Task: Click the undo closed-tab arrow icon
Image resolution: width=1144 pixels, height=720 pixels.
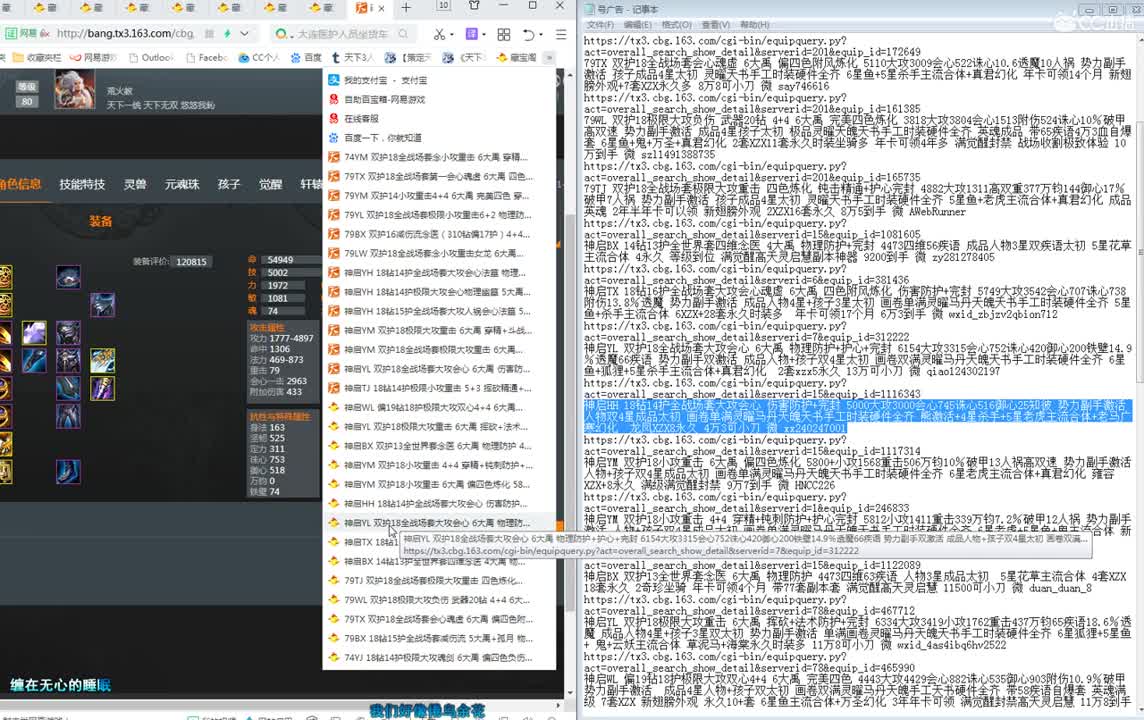Action: (x=529, y=34)
